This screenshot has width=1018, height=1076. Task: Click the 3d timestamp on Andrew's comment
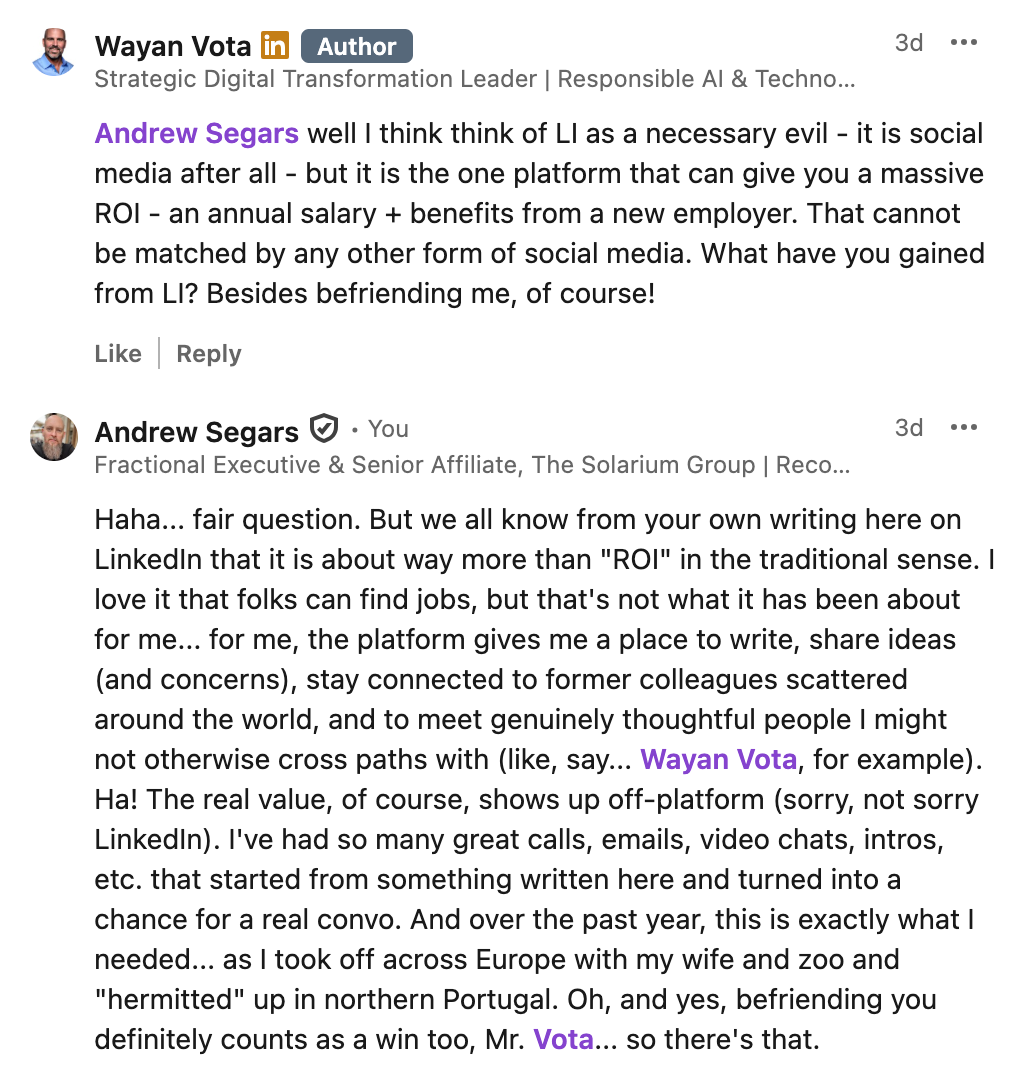pos(909,428)
